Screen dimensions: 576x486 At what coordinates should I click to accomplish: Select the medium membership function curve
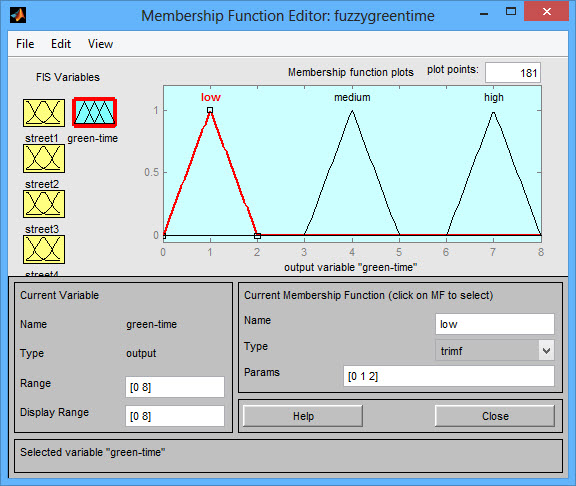tap(352, 173)
